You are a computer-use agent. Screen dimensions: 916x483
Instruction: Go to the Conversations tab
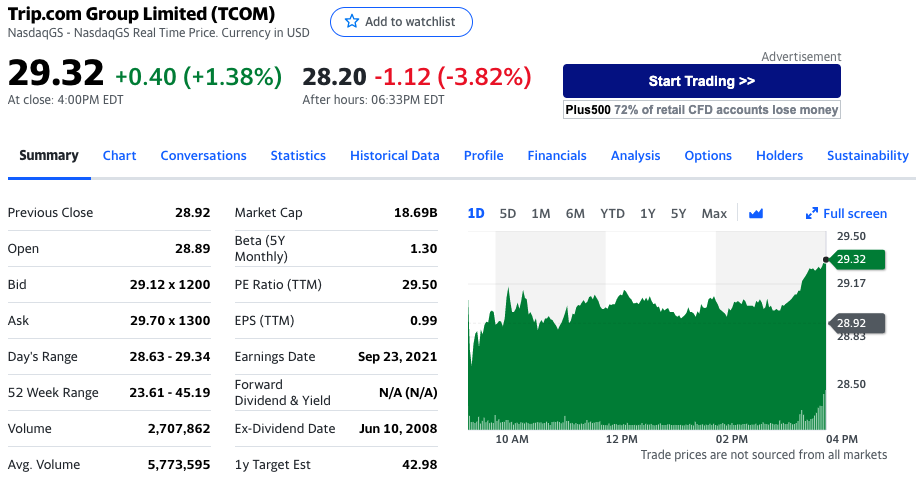tap(203, 155)
